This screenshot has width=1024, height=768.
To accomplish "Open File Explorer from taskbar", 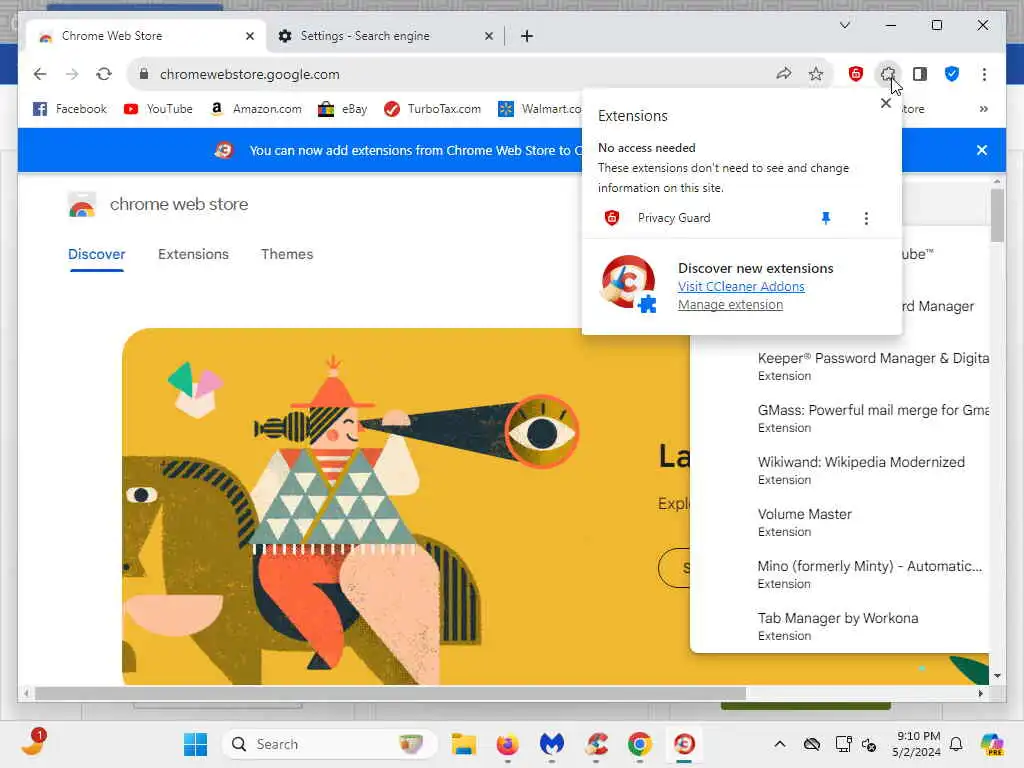I will coord(464,744).
